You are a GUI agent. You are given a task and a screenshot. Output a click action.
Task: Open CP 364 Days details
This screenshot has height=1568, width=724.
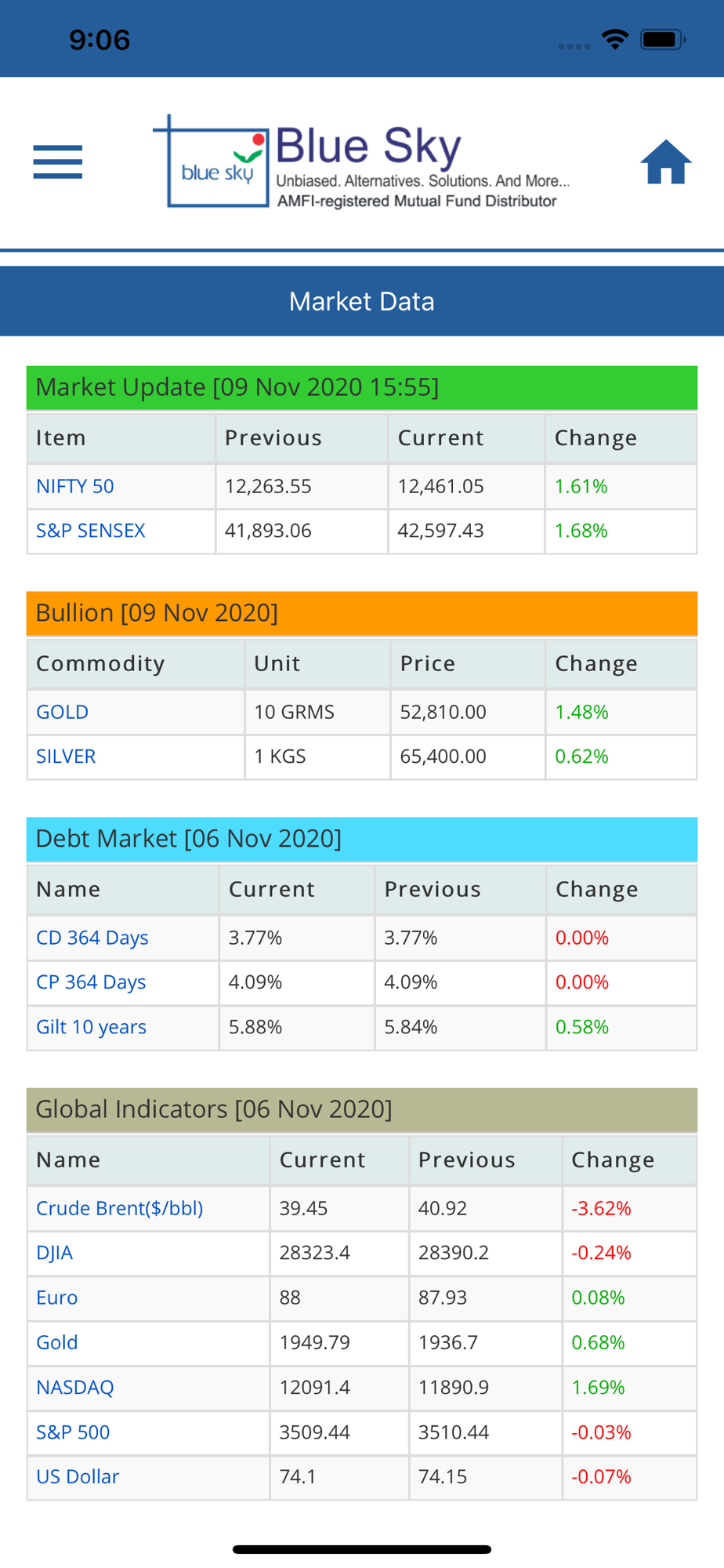click(x=91, y=982)
